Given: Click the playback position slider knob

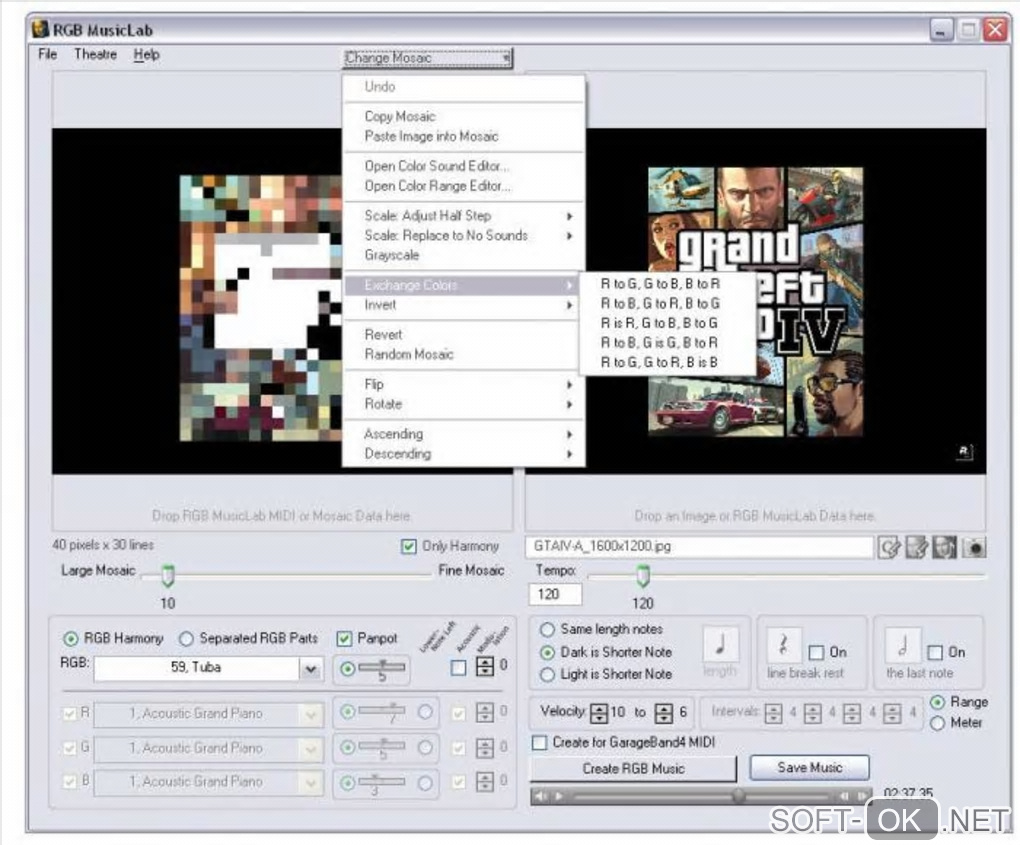Looking at the screenshot, I should (738, 796).
